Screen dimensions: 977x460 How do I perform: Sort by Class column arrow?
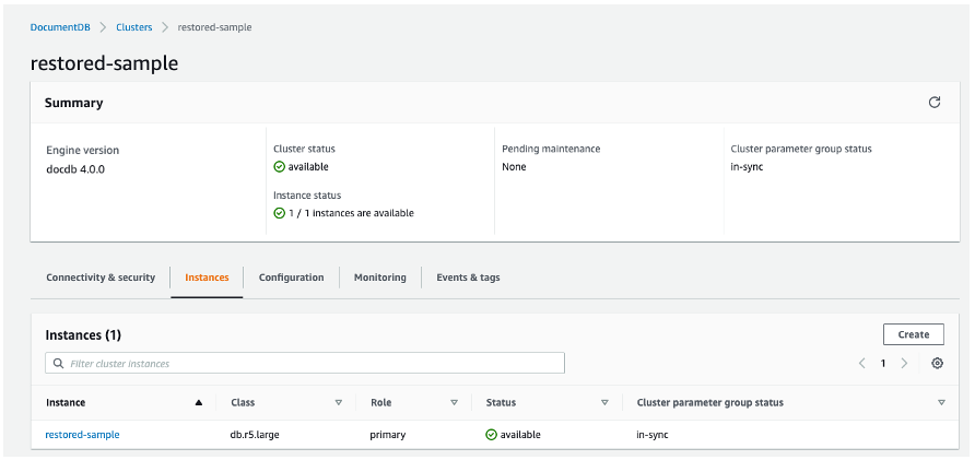tap(338, 403)
